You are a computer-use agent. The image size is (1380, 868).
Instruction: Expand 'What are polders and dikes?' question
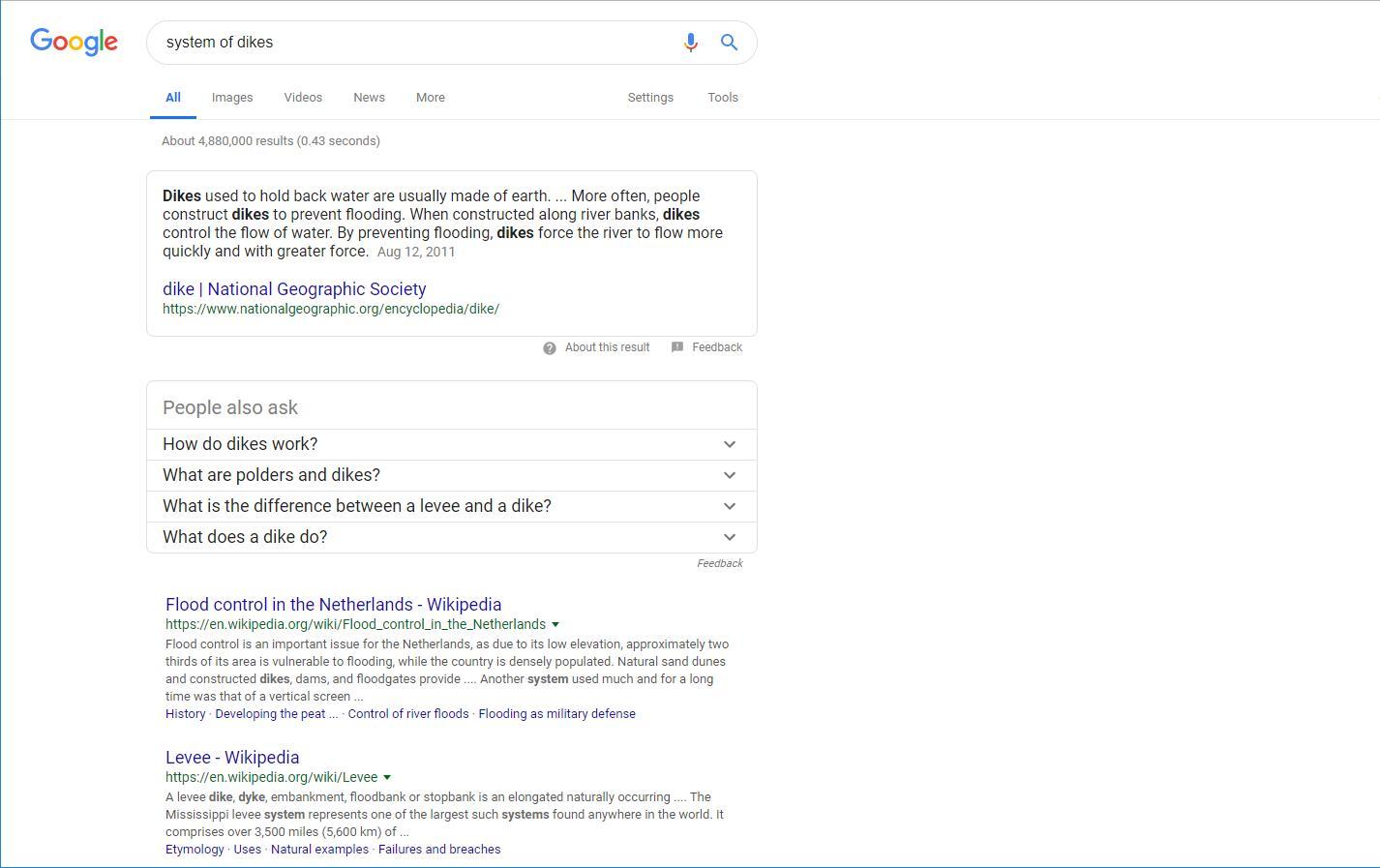452,475
